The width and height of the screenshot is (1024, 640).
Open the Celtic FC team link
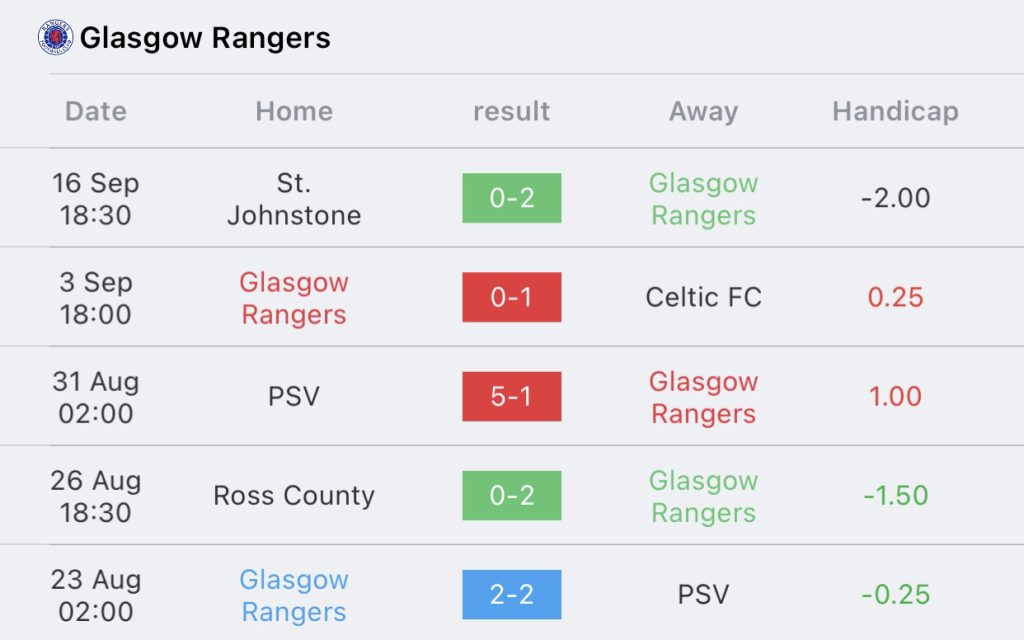pos(703,297)
